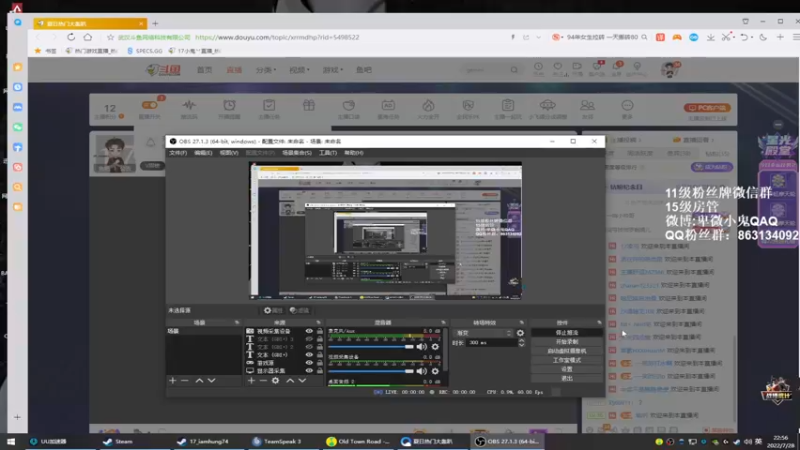Toggle visibility of 文本 (GDI+) 2 source

point(309,347)
